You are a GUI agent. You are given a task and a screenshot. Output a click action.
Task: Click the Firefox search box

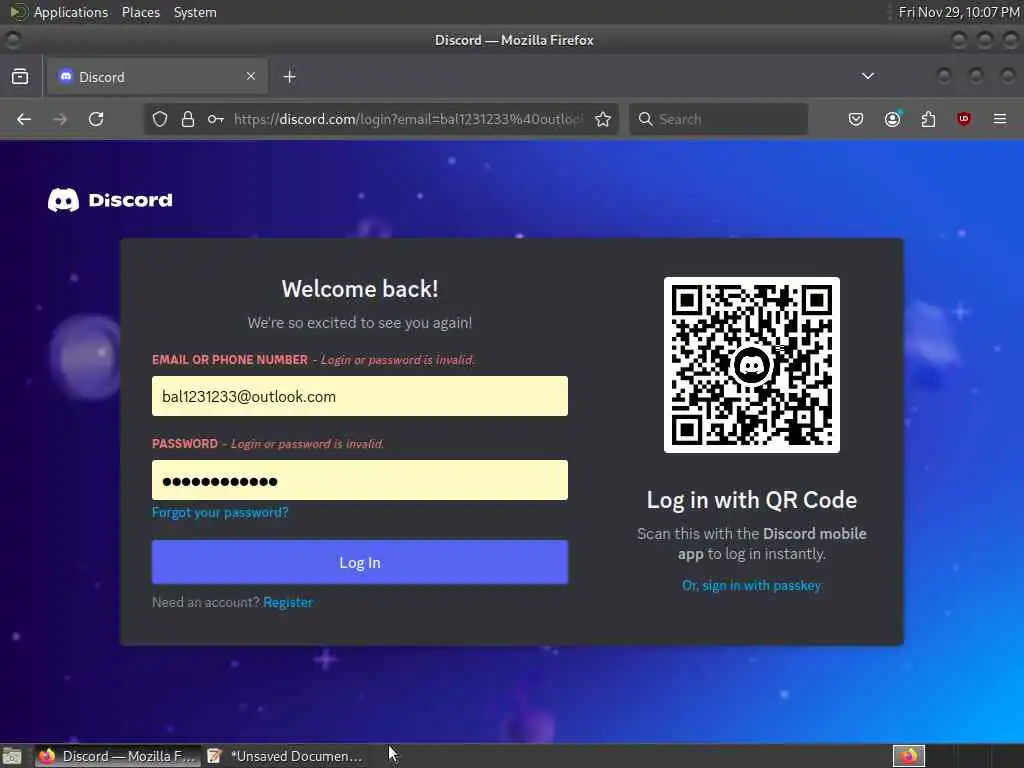coord(718,119)
